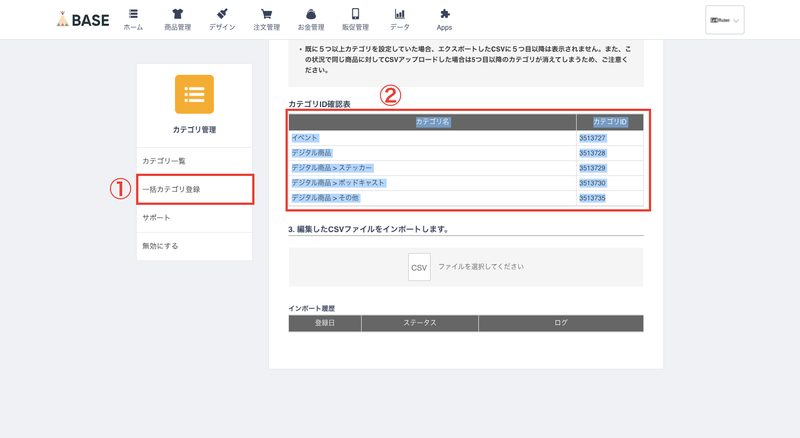
Task: Open the ホーム menu icon
Action: [x=133, y=14]
